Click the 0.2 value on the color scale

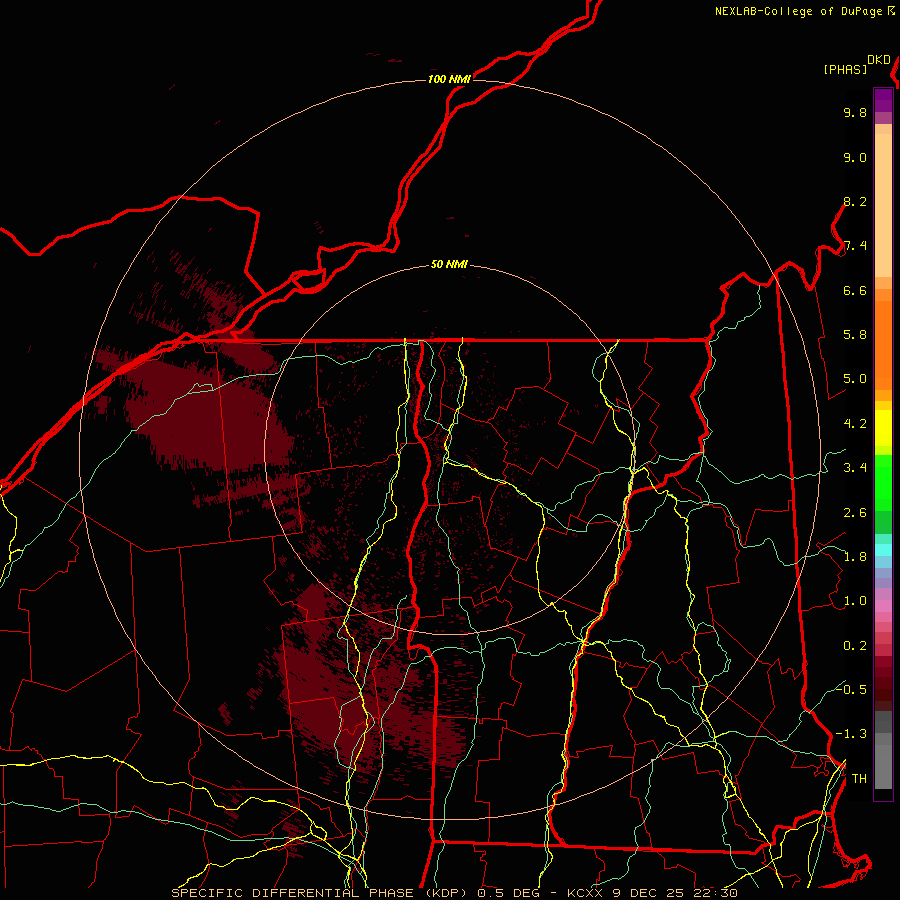(855, 646)
